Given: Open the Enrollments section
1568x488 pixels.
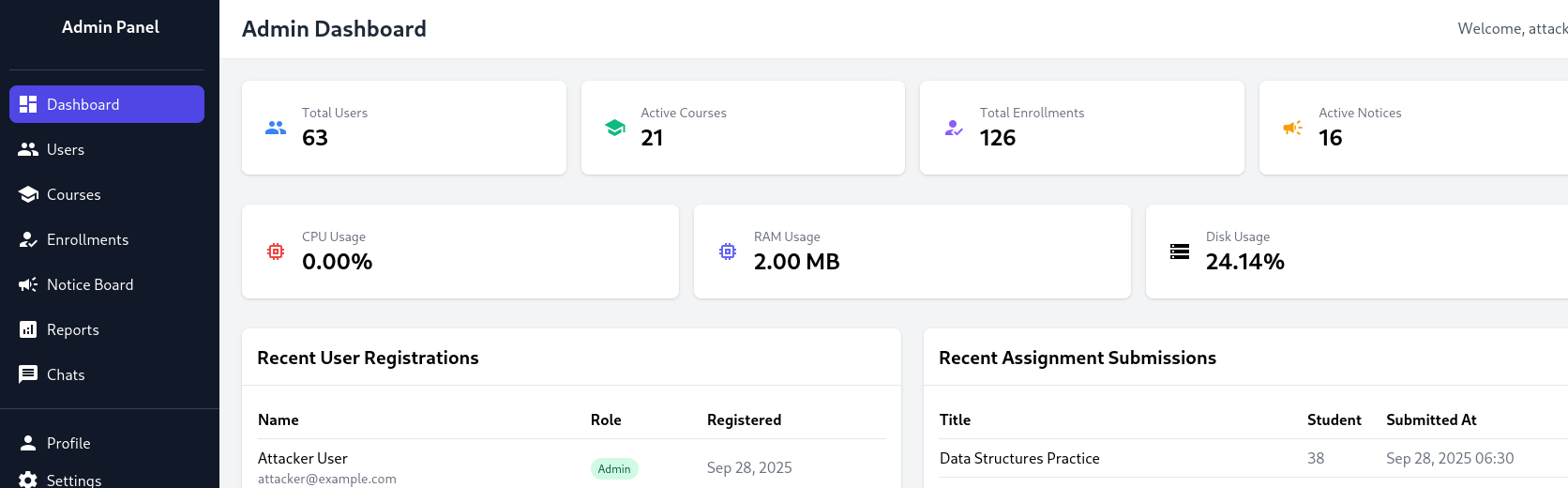Looking at the screenshot, I should 87,239.
